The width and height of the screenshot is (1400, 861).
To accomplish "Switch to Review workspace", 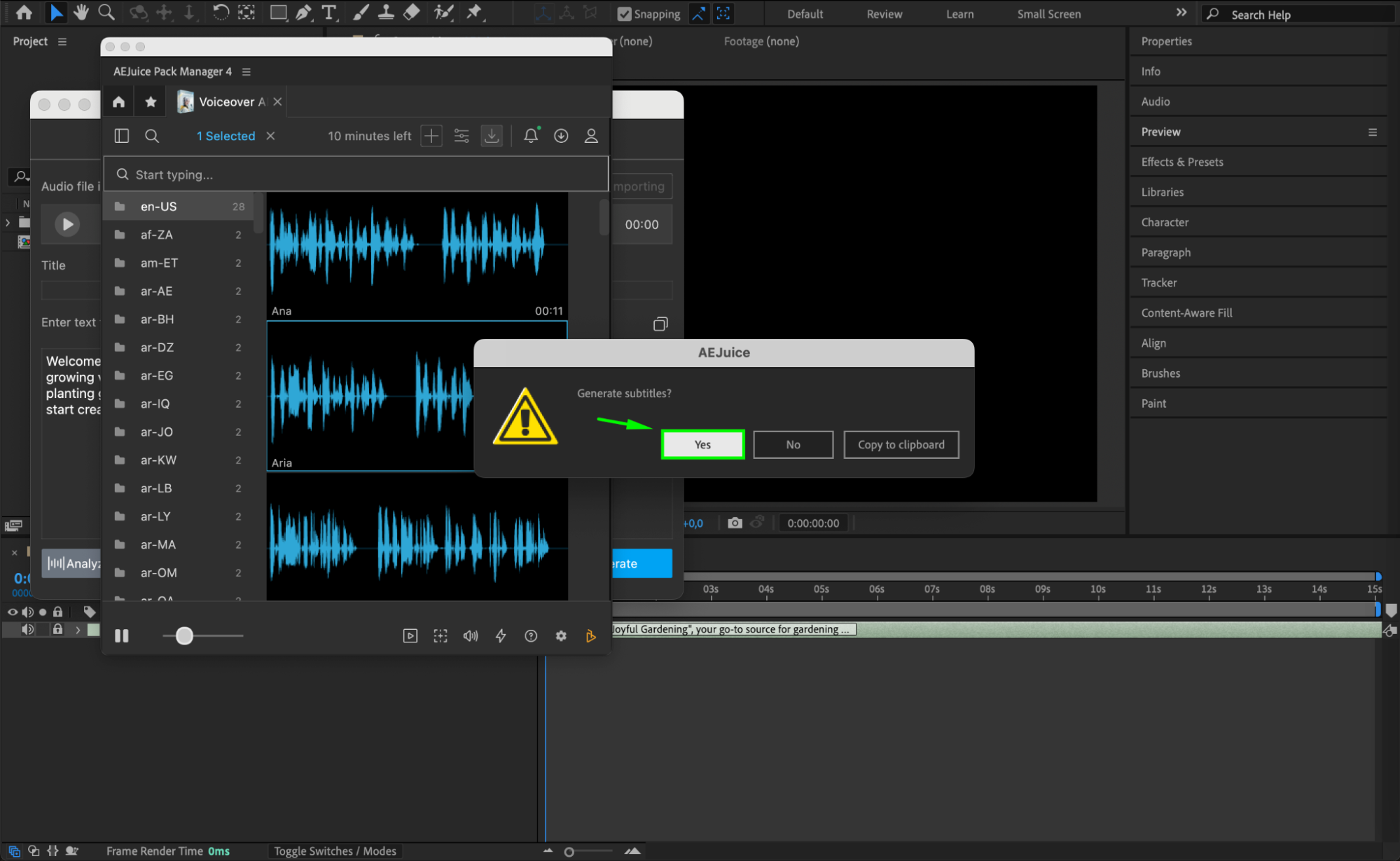I will click(884, 14).
